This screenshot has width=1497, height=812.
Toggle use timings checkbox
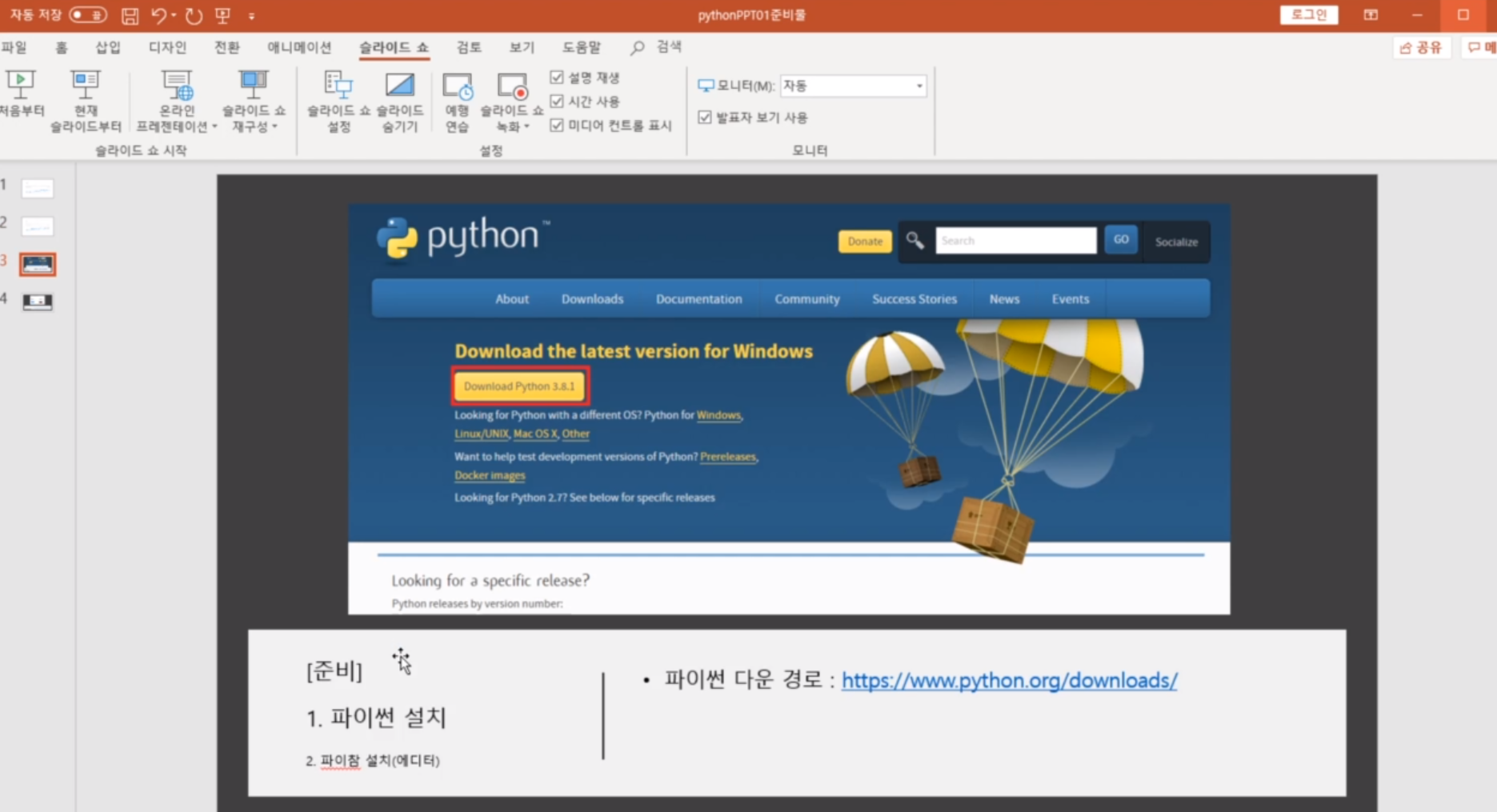[x=557, y=101]
